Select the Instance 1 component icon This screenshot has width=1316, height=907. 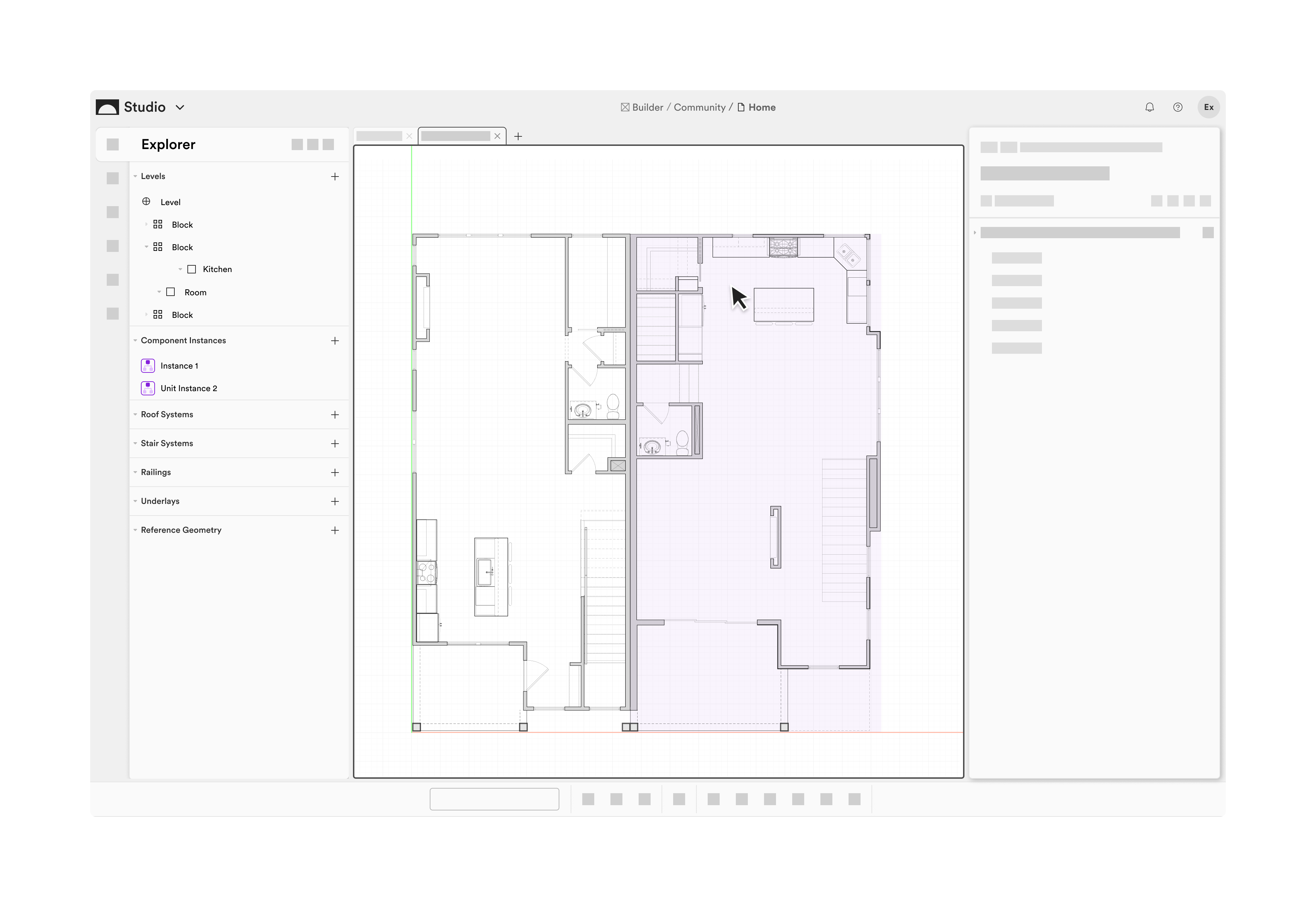click(148, 365)
